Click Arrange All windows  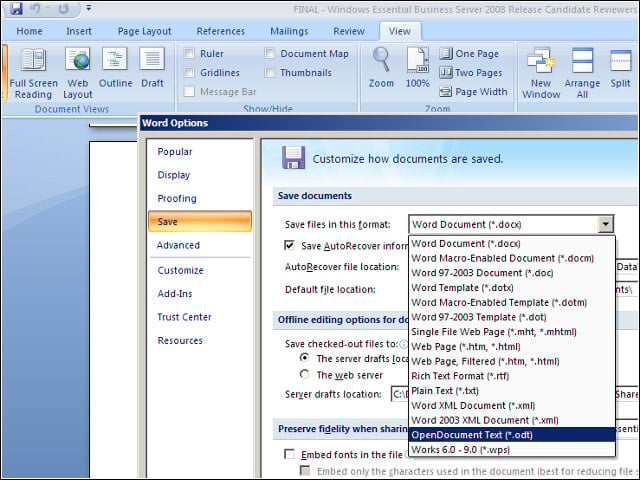[x=582, y=73]
